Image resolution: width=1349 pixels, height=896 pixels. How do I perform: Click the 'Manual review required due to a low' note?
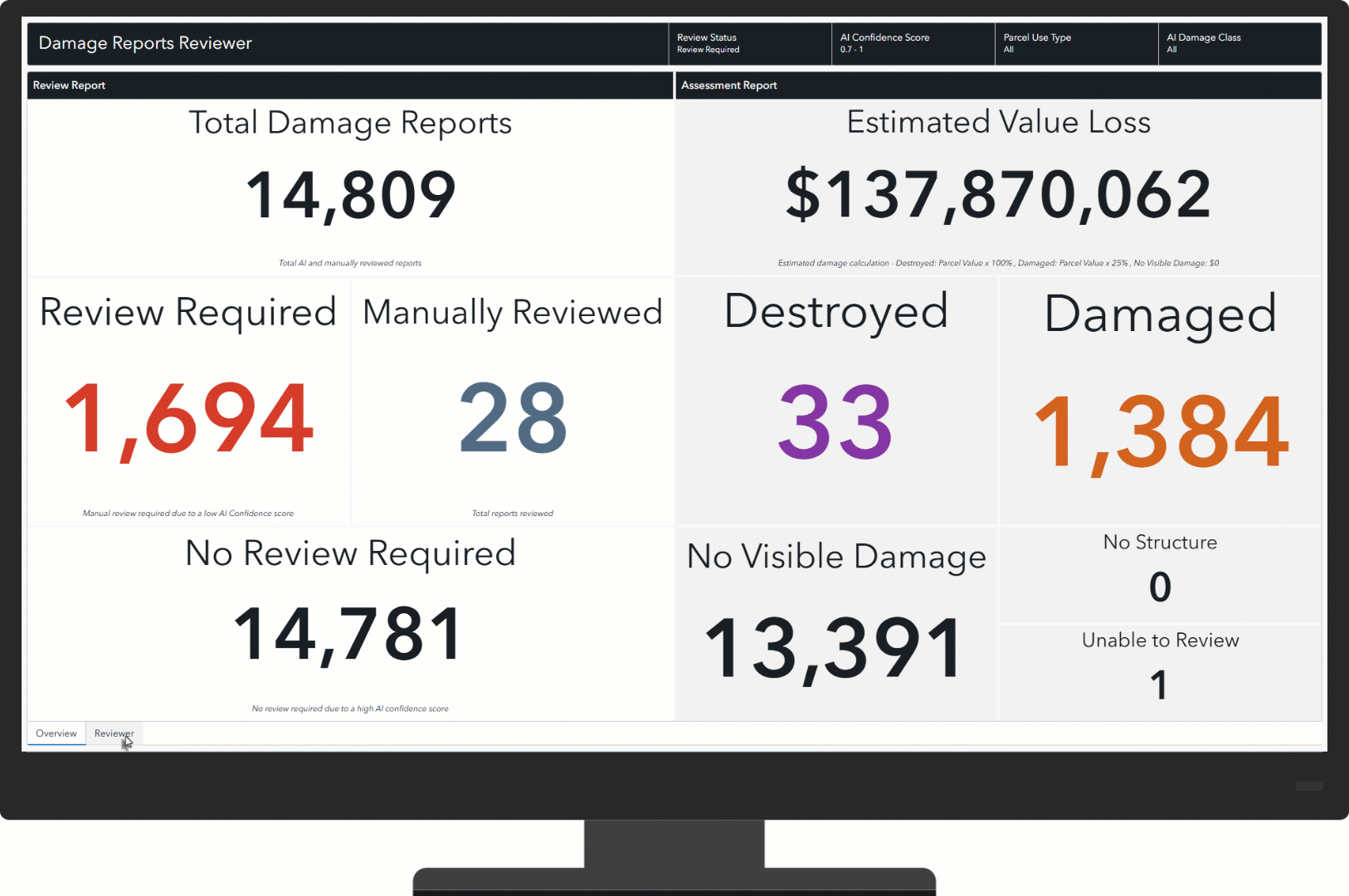tap(188, 514)
